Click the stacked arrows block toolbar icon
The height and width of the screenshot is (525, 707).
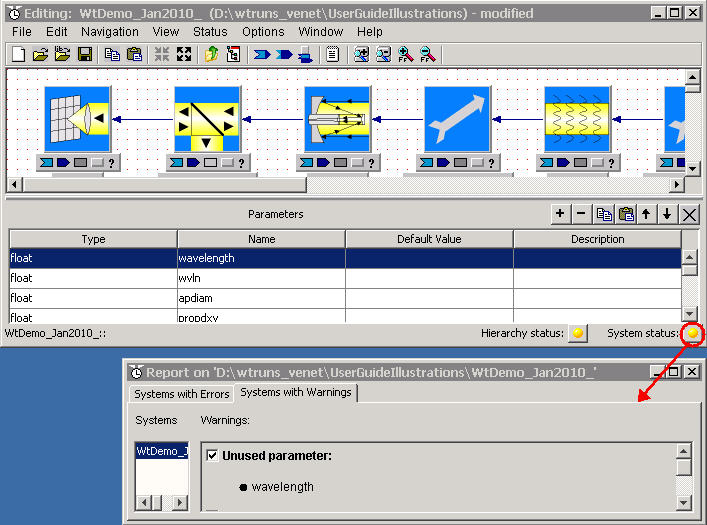306,55
